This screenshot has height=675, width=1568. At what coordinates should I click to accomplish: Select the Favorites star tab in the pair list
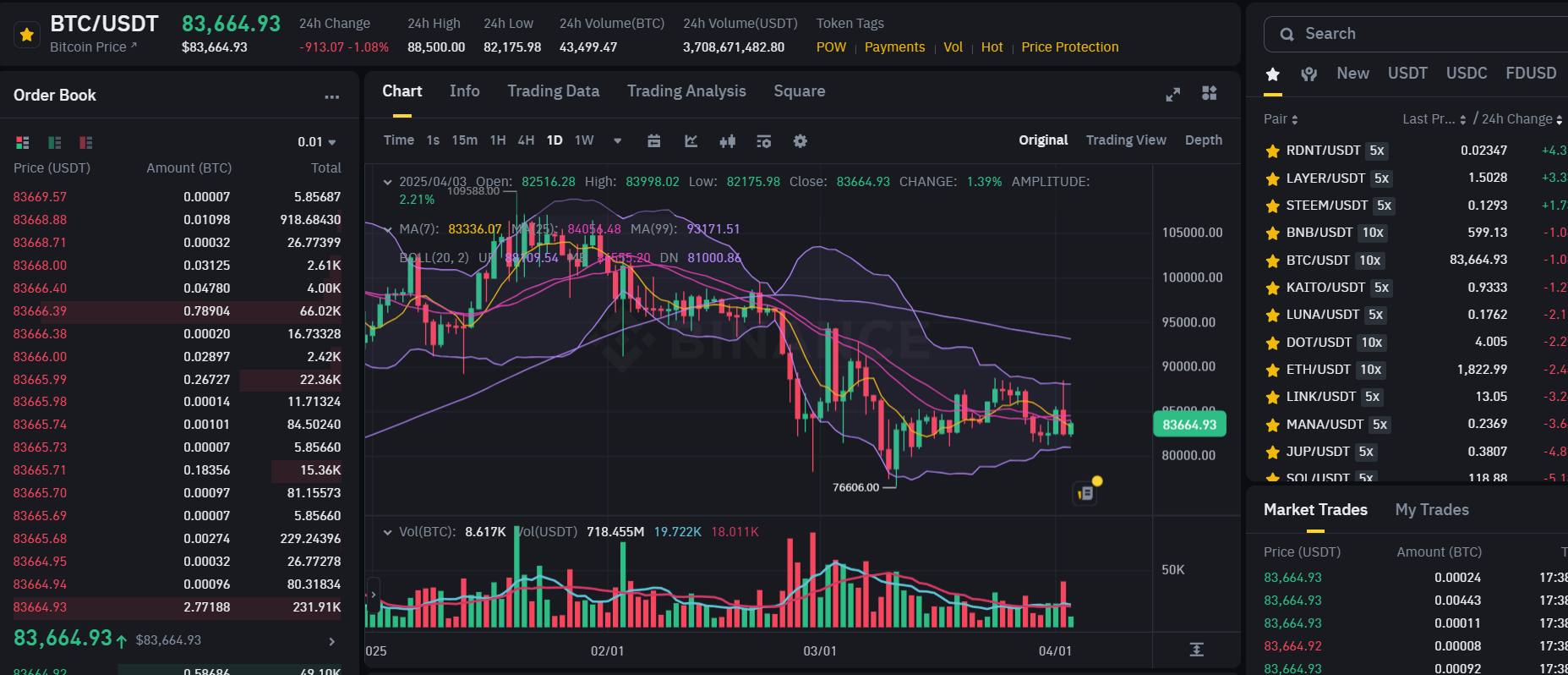pos(1273,74)
